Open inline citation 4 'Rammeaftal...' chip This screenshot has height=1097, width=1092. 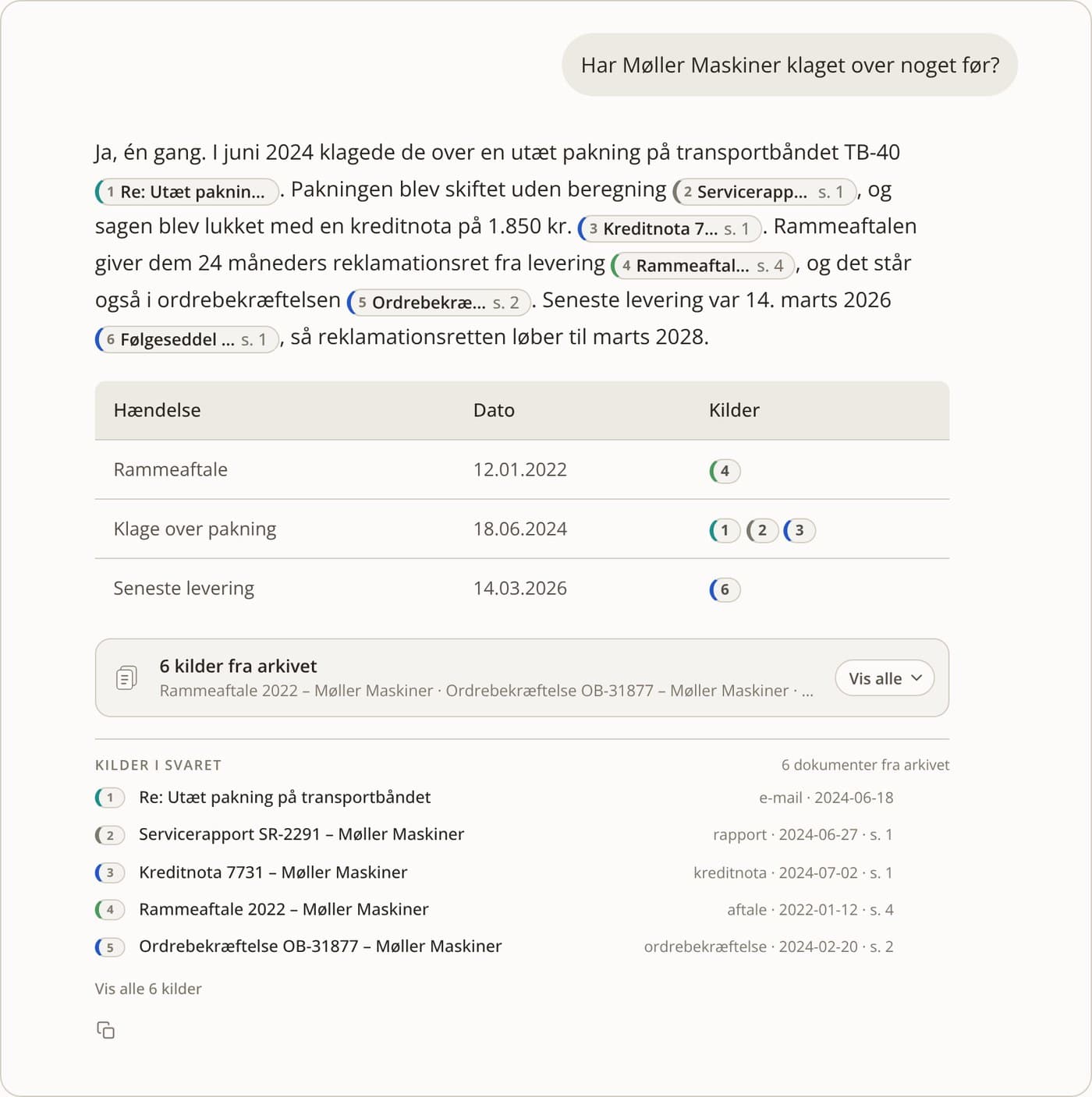703,266
